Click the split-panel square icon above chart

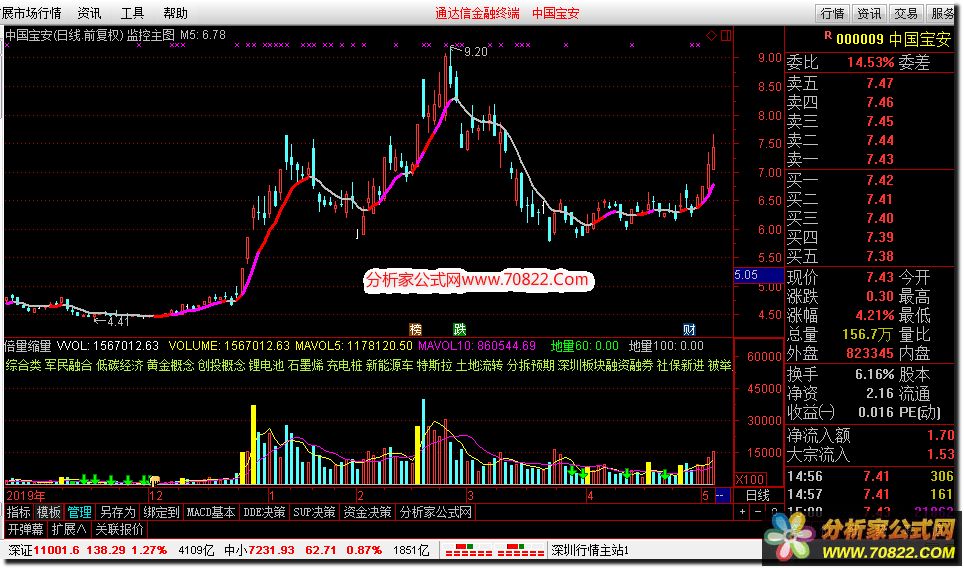[x=726, y=36]
